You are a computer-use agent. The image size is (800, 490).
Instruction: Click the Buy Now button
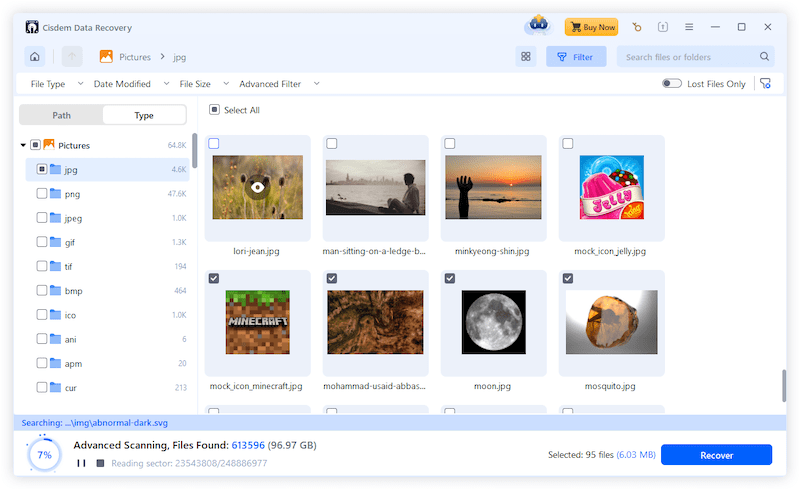591,27
